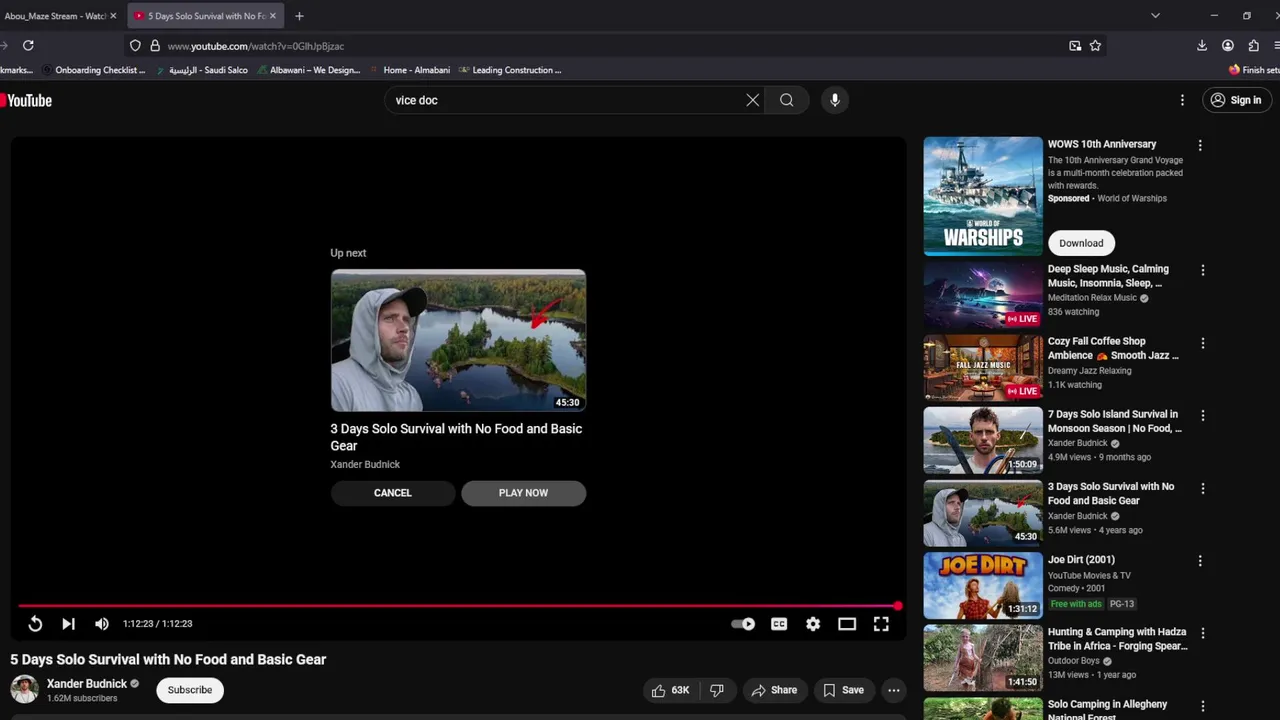1280x720 pixels.
Task: Share this video
Action: [x=774, y=690]
